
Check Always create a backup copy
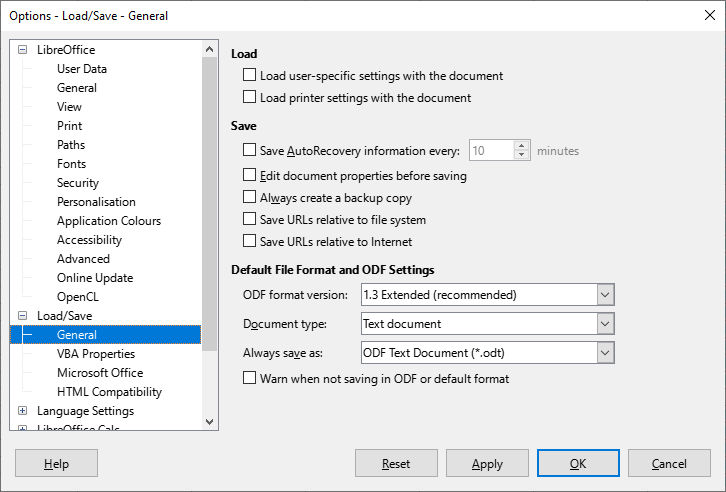pos(250,198)
